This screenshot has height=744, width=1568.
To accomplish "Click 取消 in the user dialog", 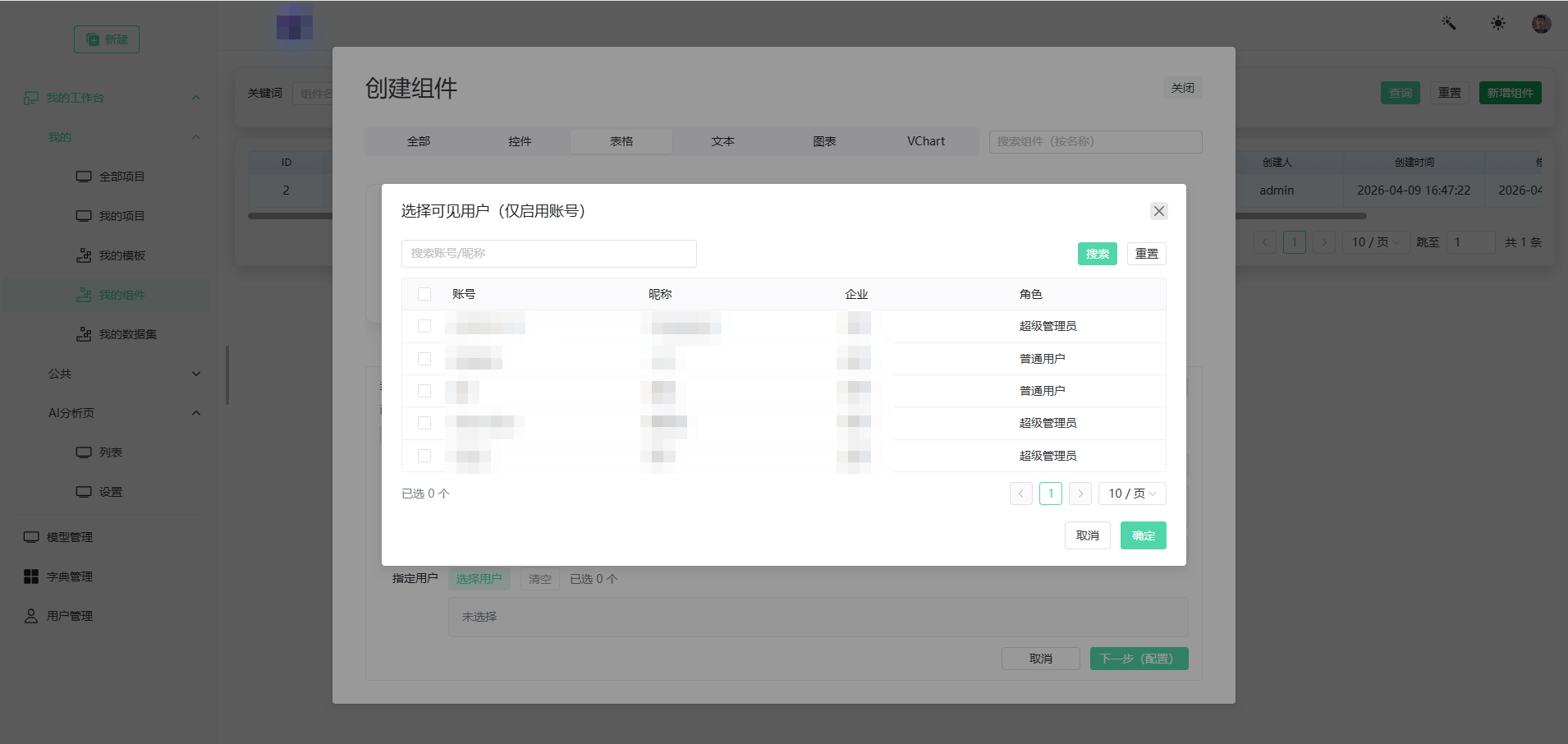I will point(1088,535).
